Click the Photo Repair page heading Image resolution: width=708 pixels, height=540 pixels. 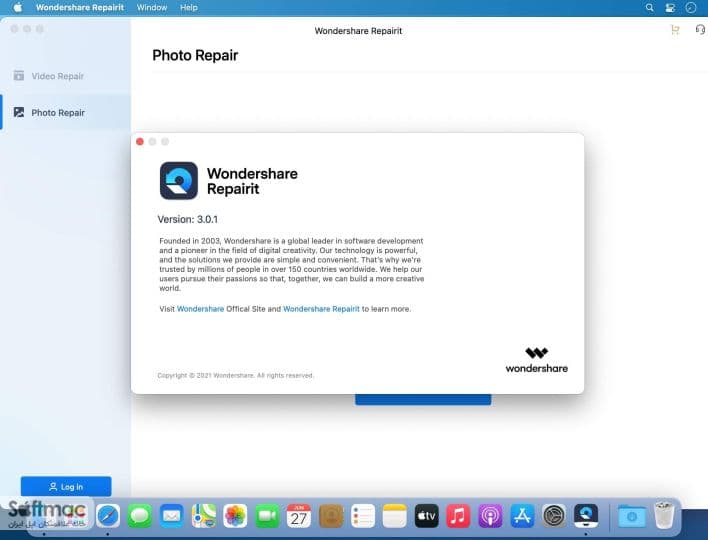[195, 55]
